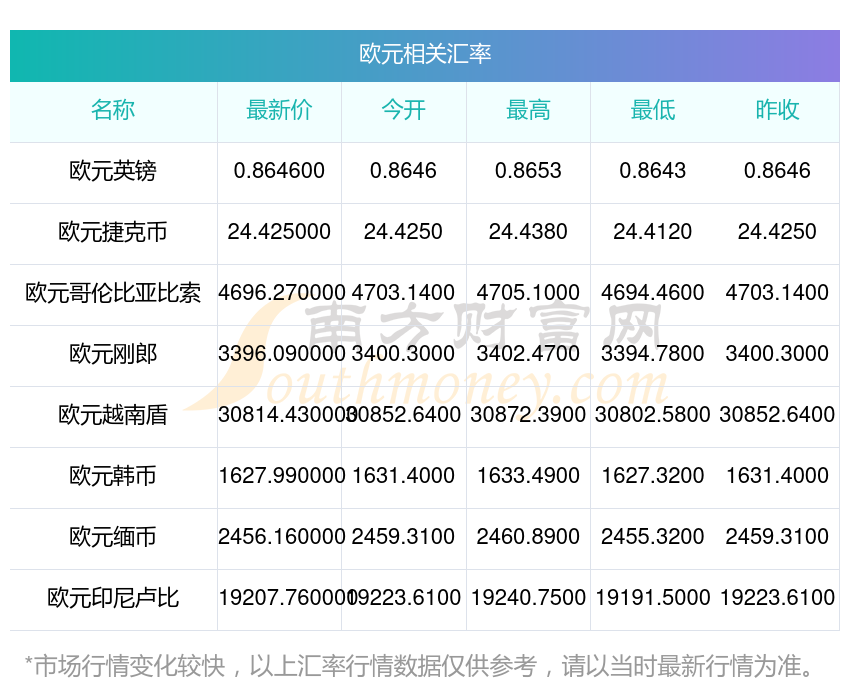Click the 欧元哥伦比亚比索 row name
This screenshot has width=850, height=698.
point(113,293)
